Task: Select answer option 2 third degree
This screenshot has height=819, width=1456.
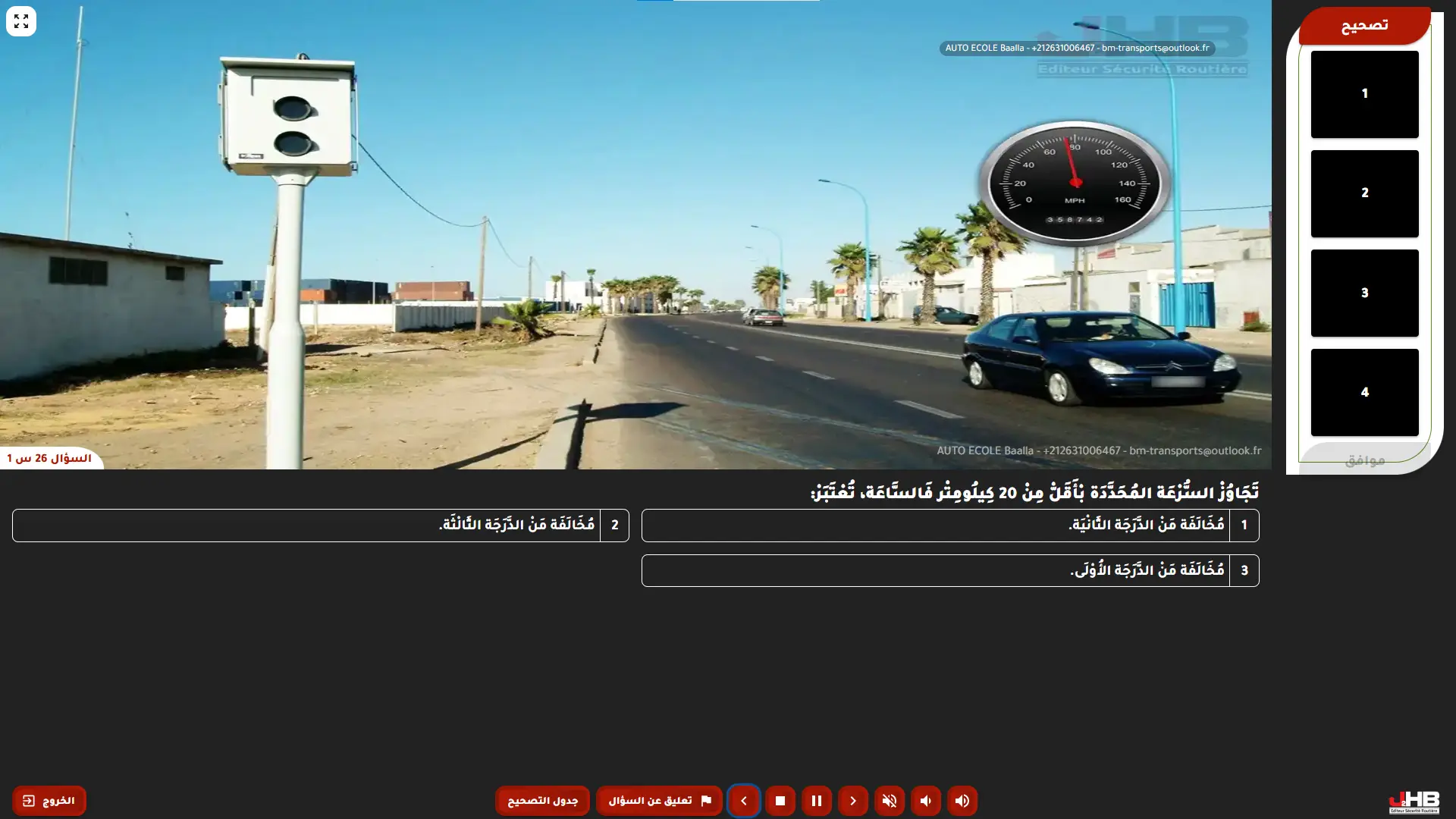Action: click(x=320, y=525)
